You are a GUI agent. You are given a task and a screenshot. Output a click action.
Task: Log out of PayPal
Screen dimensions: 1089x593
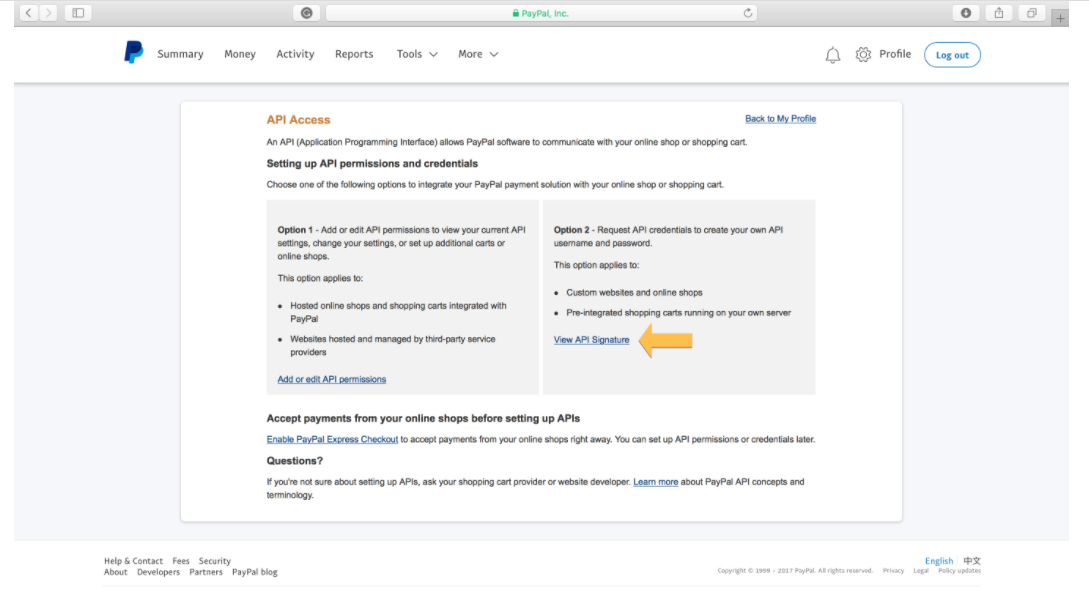pos(952,55)
